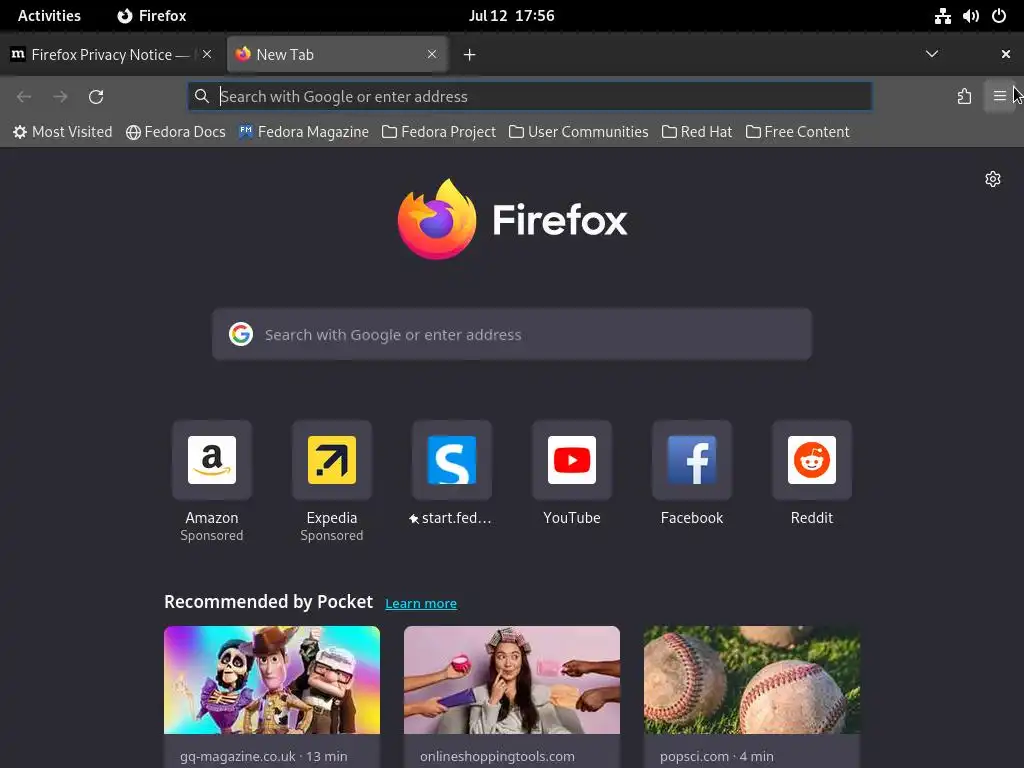Open the start.fedoraproject shortcut tile
The height and width of the screenshot is (768, 1024).
pyautogui.click(x=452, y=460)
